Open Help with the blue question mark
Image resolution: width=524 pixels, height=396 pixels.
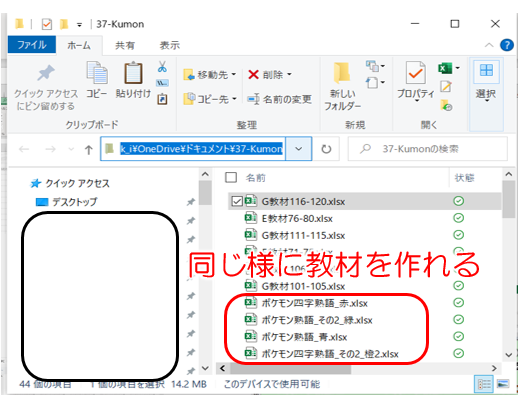507,45
